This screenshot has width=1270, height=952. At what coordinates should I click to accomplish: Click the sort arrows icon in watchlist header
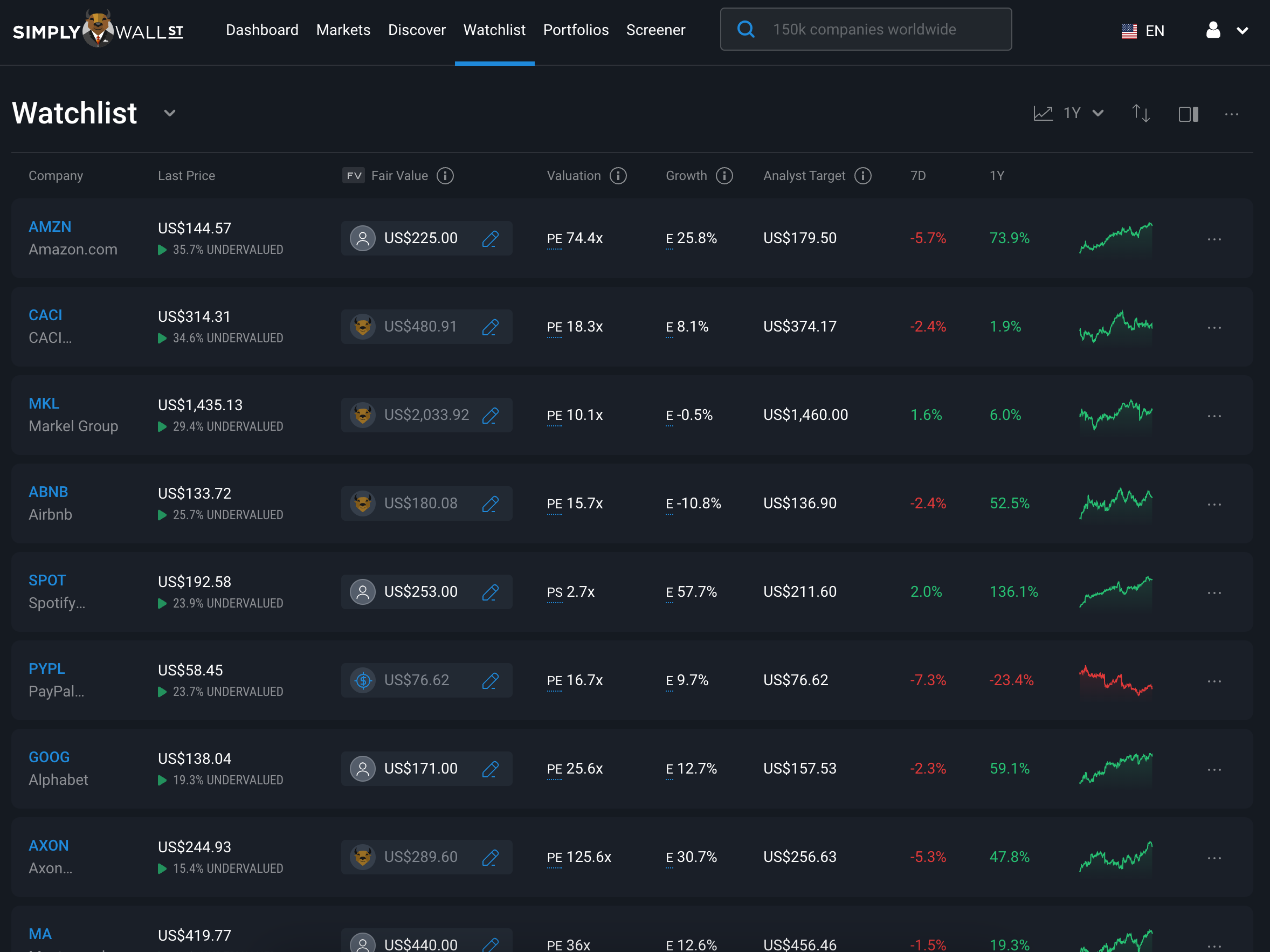tap(1140, 113)
